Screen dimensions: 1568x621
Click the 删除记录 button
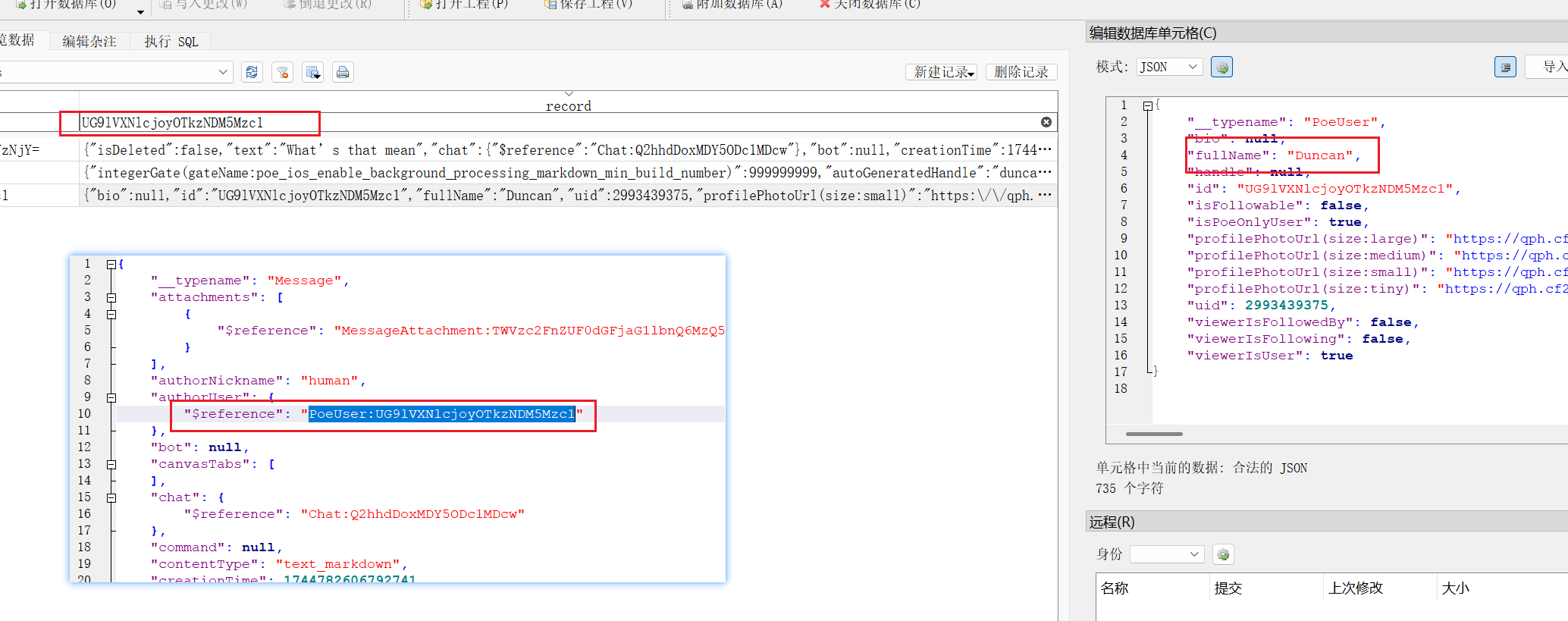(x=1021, y=72)
